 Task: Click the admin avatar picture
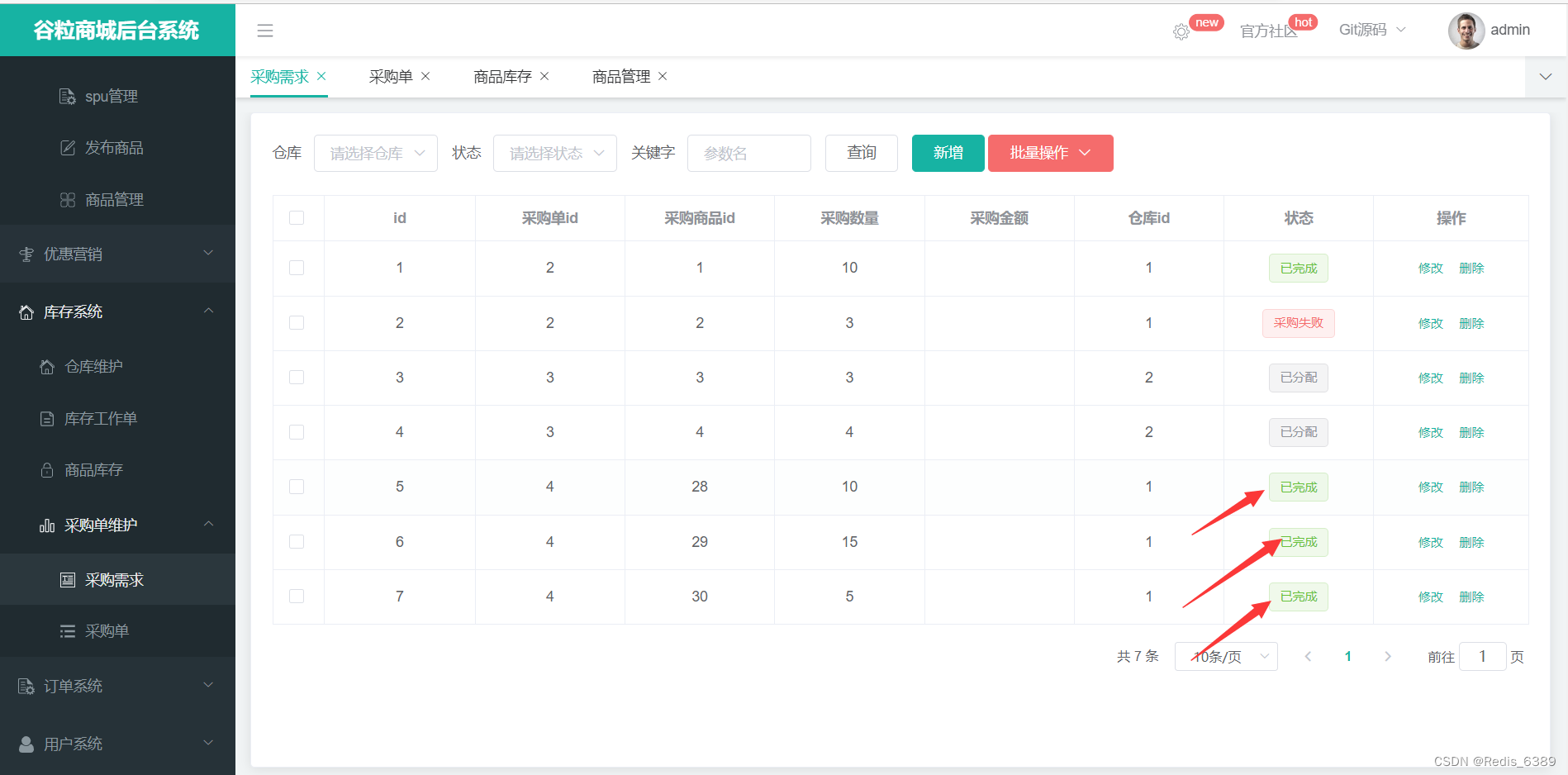click(x=1466, y=31)
